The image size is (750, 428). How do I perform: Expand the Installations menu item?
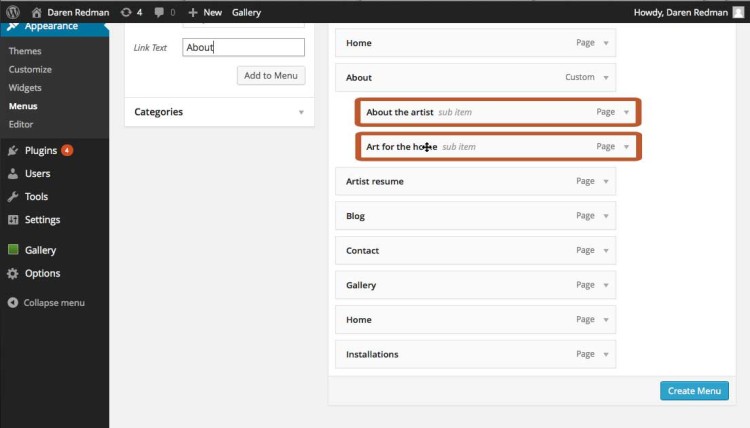[x=606, y=354]
